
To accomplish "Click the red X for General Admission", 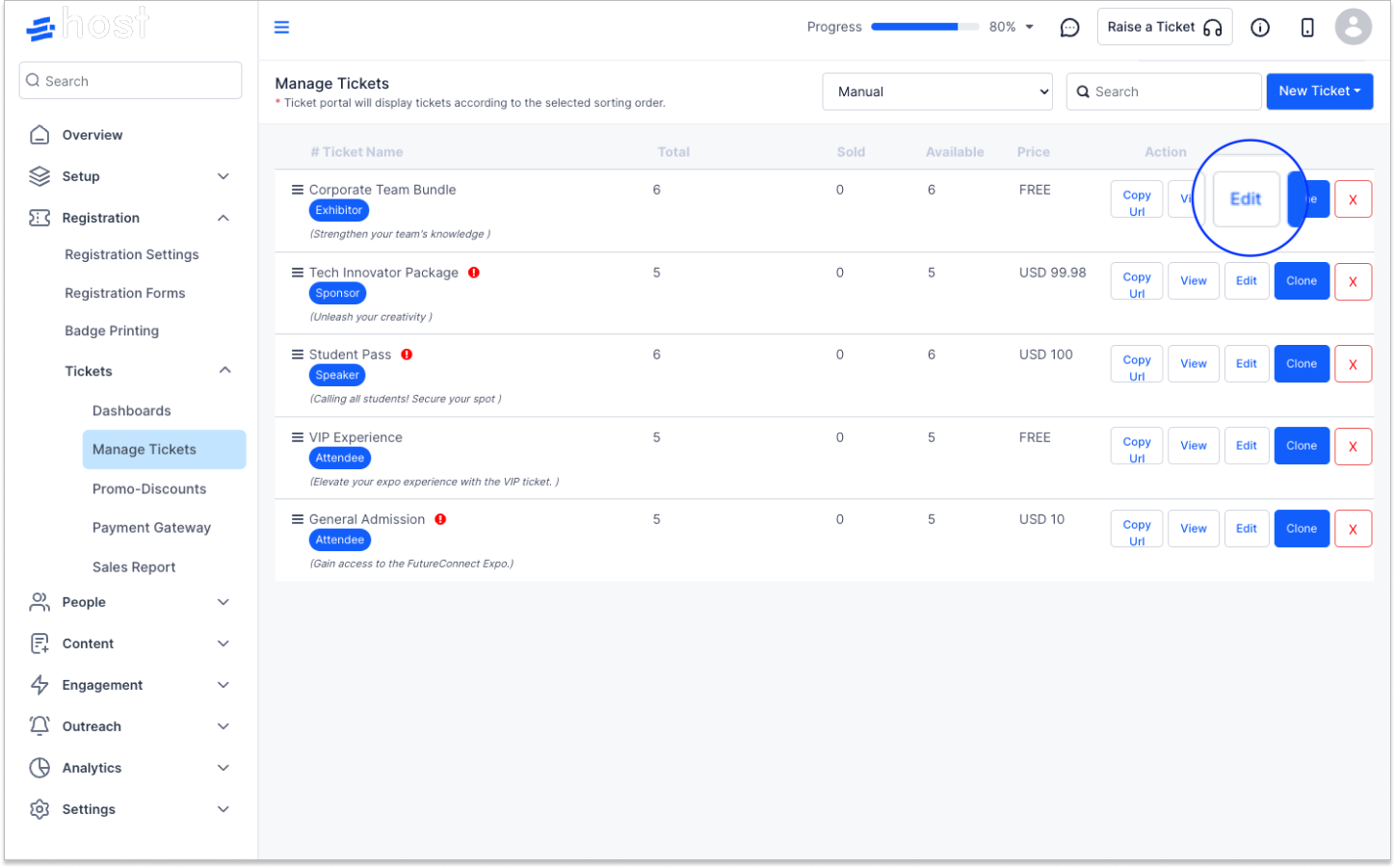I will tap(1353, 529).
